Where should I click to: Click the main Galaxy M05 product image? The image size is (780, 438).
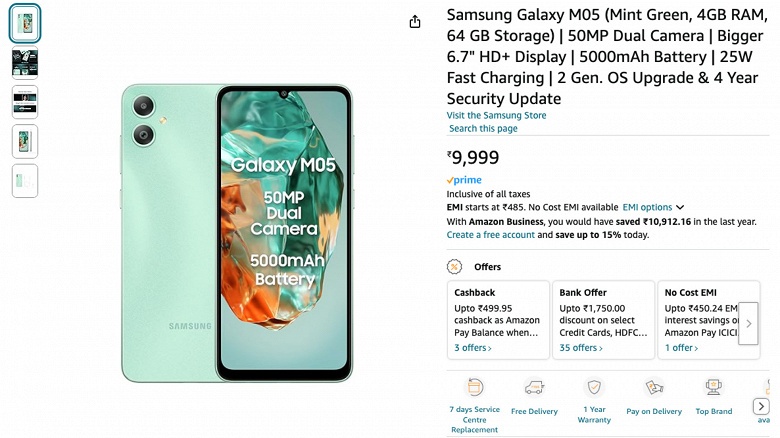click(237, 232)
